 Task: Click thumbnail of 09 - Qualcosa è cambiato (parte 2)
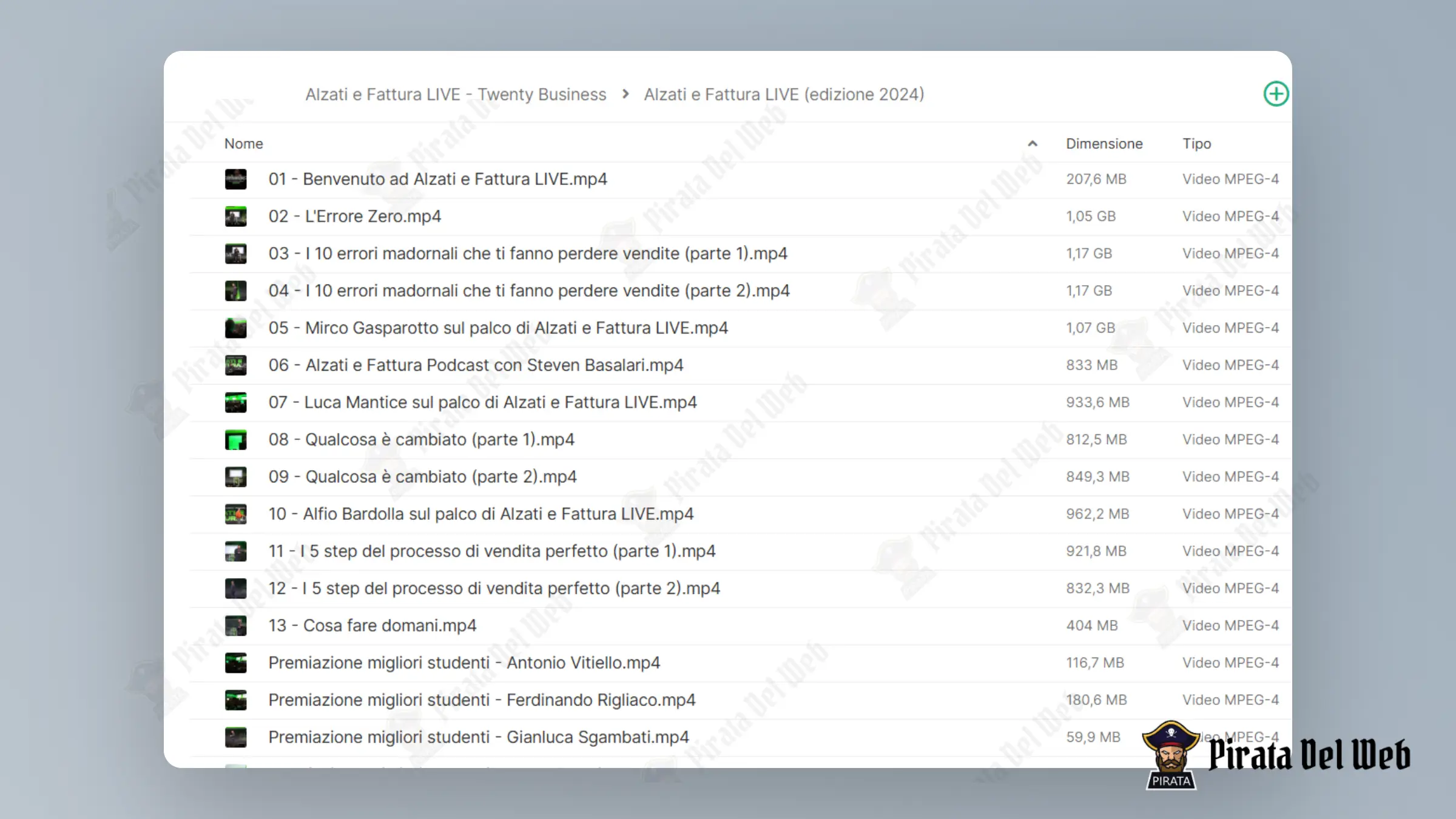click(235, 477)
